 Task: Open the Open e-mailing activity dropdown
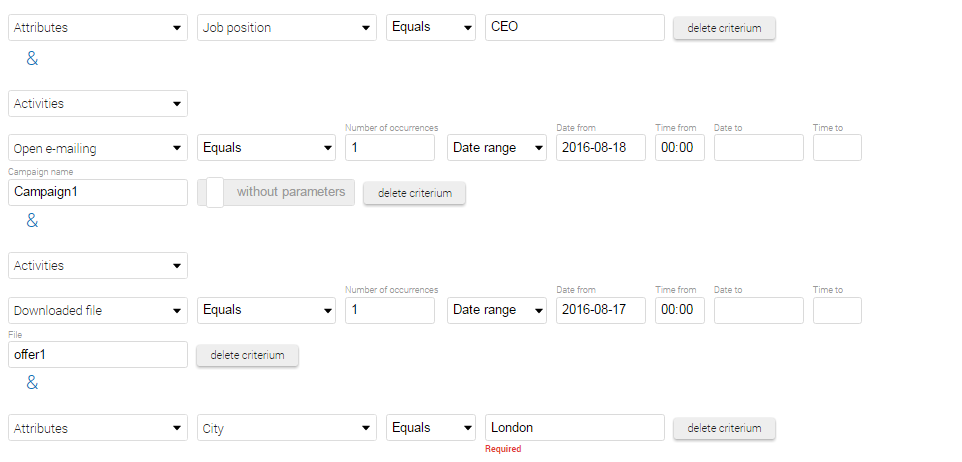pos(98,148)
